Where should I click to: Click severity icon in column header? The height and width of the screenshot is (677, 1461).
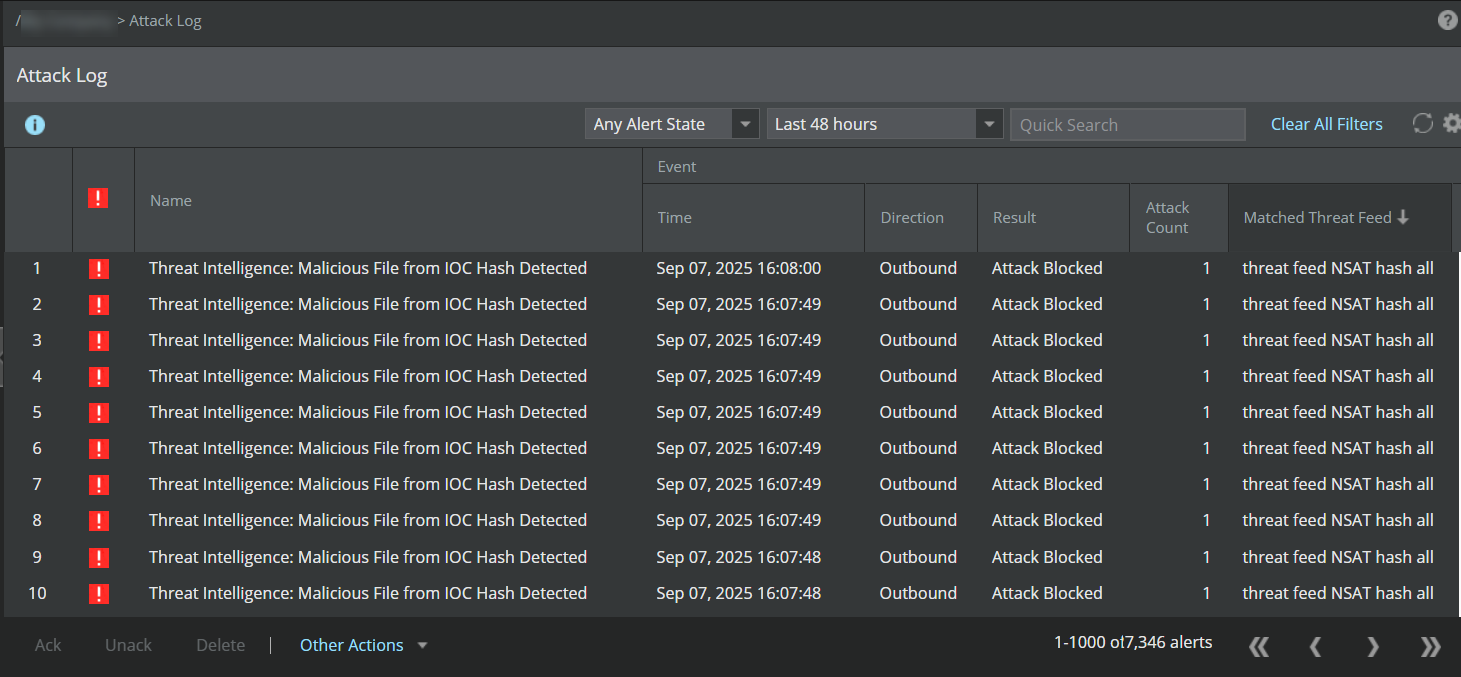pos(98,198)
